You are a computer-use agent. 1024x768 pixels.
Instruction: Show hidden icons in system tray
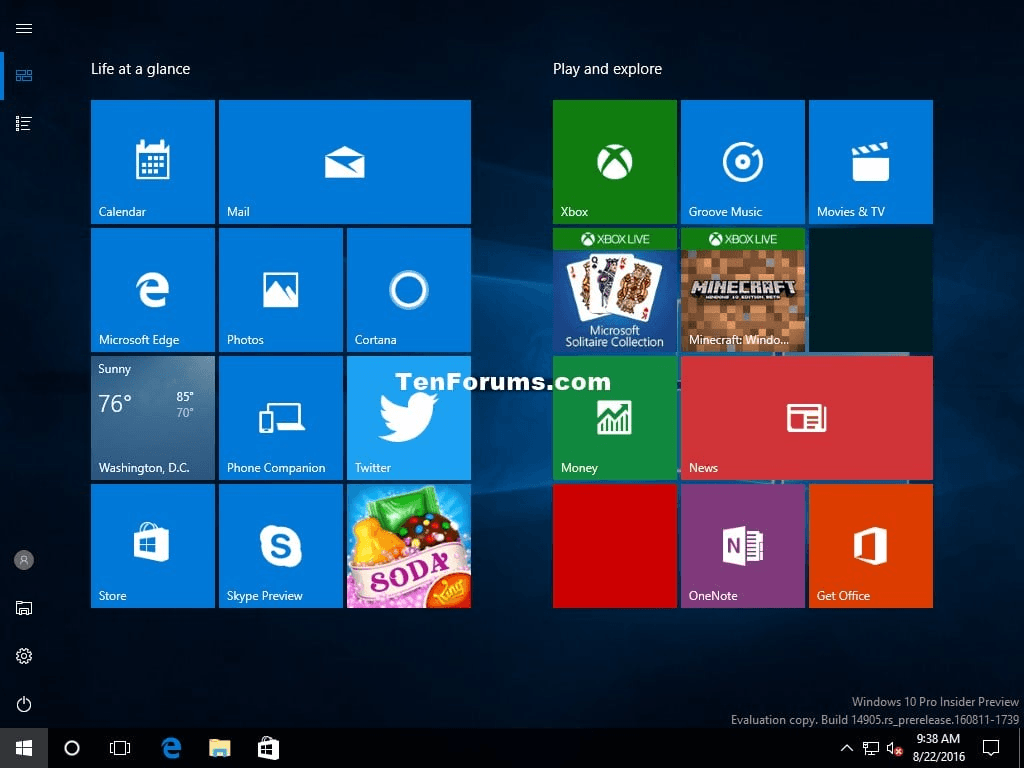pyautogui.click(x=846, y=748)
